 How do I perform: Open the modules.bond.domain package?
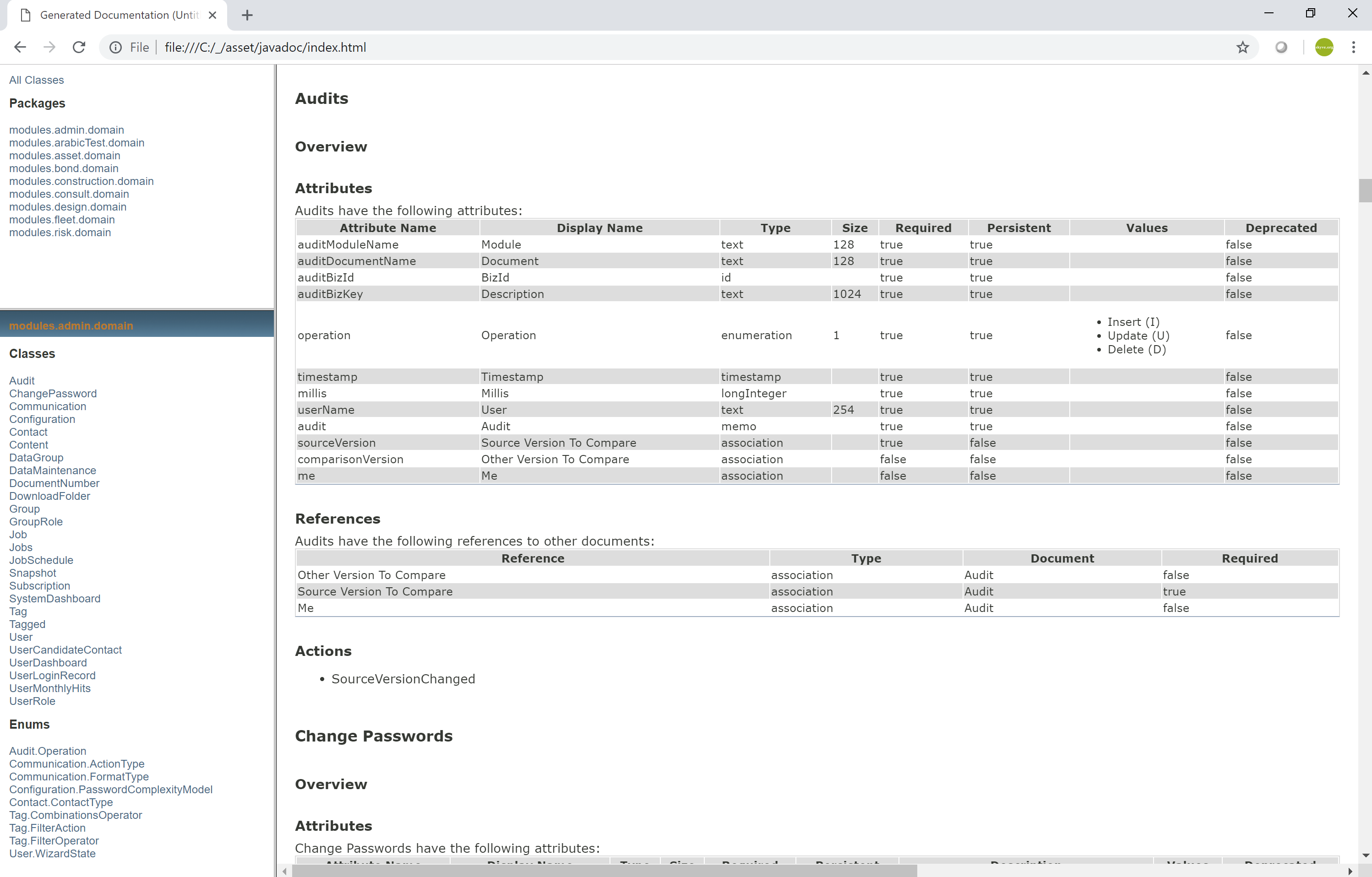click(64, 168)
